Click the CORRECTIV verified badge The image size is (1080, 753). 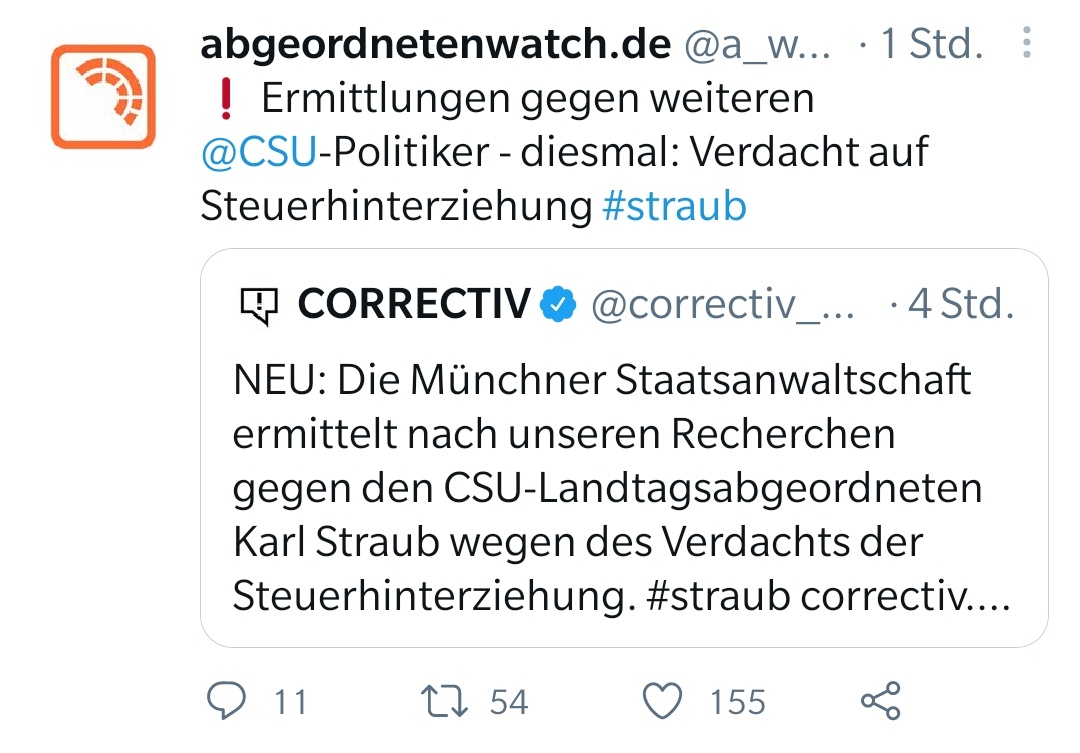(x=558, y=305)
